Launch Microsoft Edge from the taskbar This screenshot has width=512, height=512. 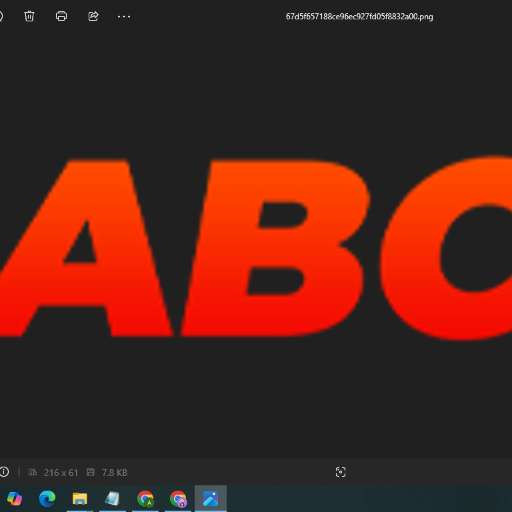47,499
